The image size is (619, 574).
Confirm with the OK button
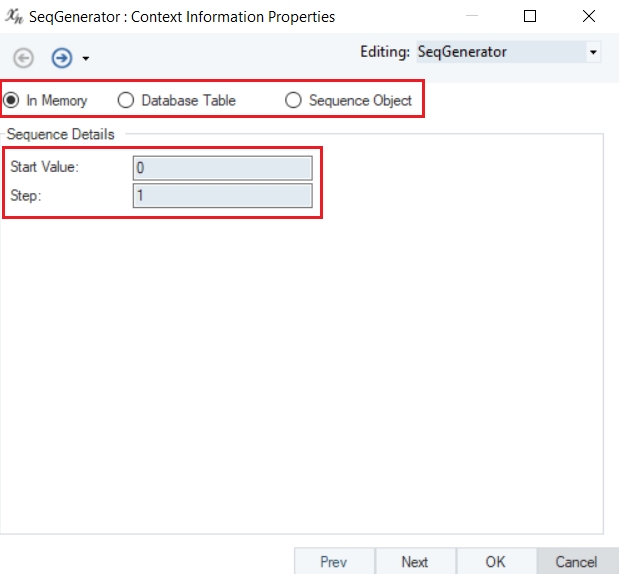496,562
